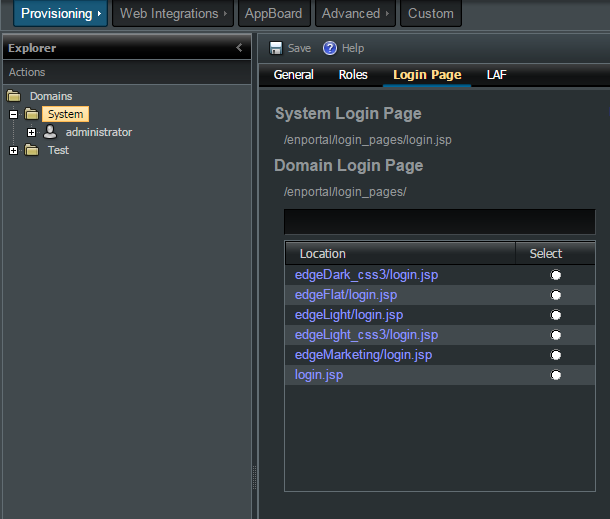This screenshot has height=519, width=610.
Task: Switch to the General tab
Action: [293, 75]
